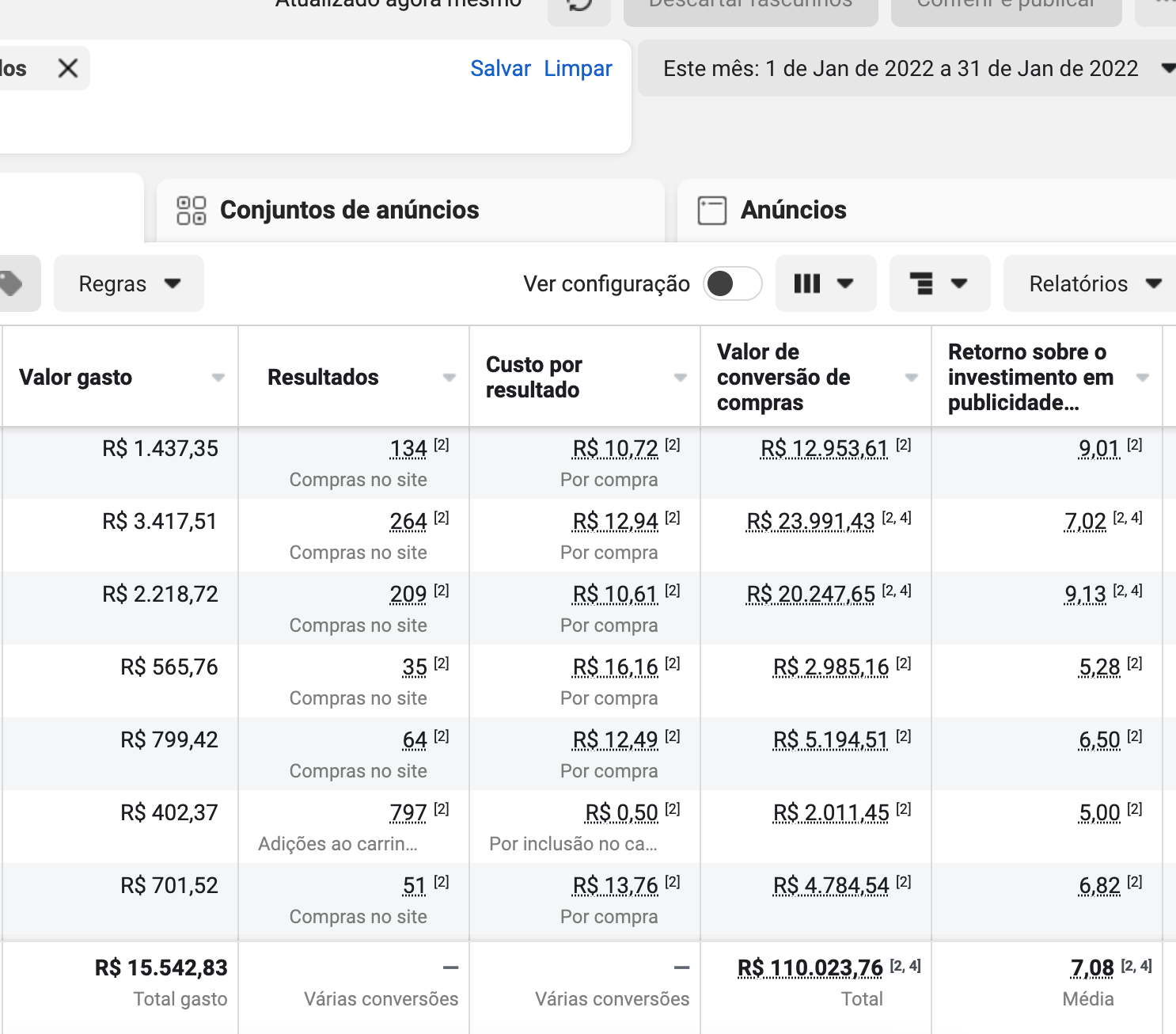Image resolution: width=1176 pixels, height=1034 pixels.
Task: Click the R$ 110.023,76 total conversion value
Action: (x=810, y=968)
